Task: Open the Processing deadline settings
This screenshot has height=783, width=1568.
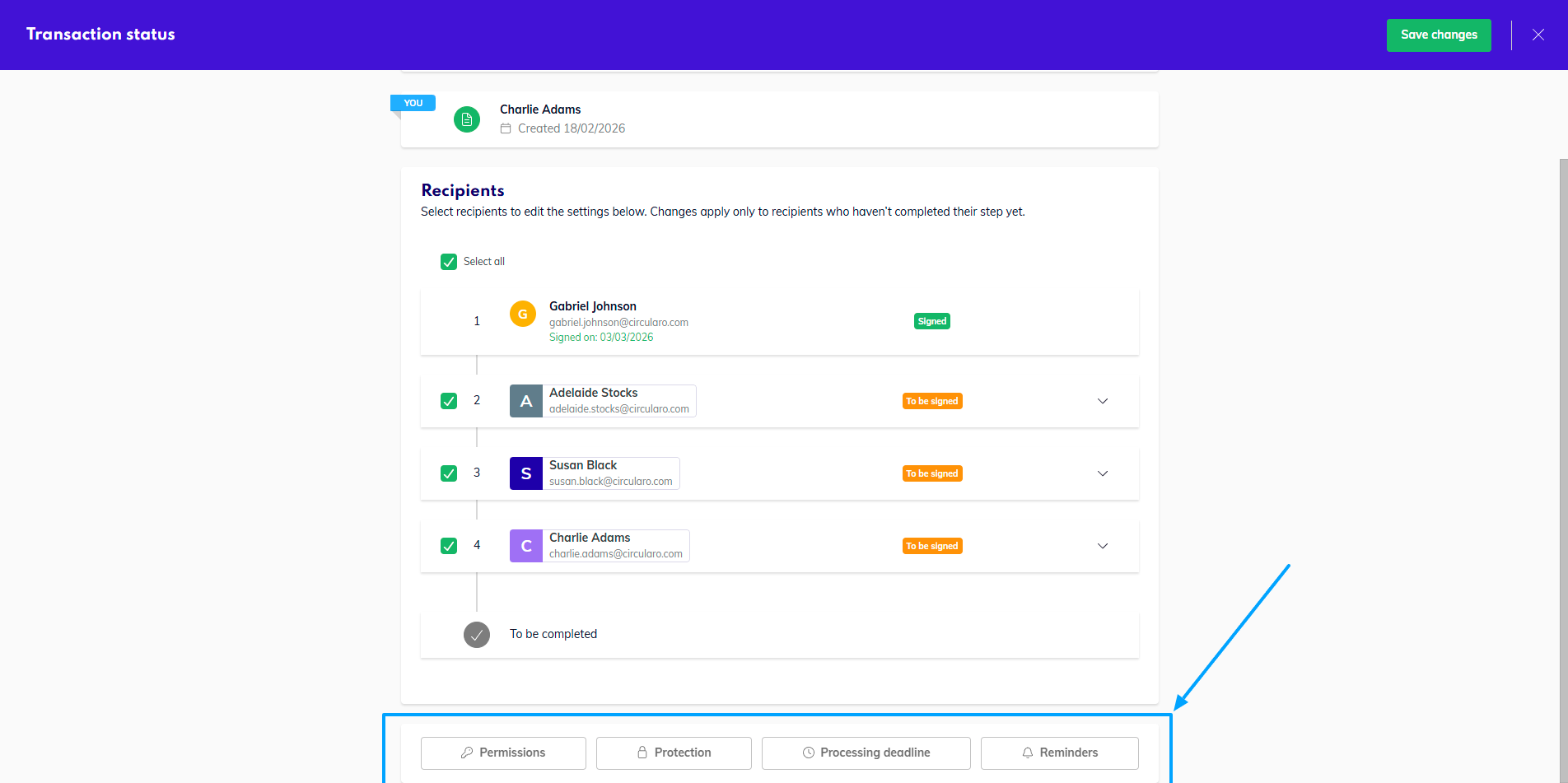Action: click(x=866, y=753)
